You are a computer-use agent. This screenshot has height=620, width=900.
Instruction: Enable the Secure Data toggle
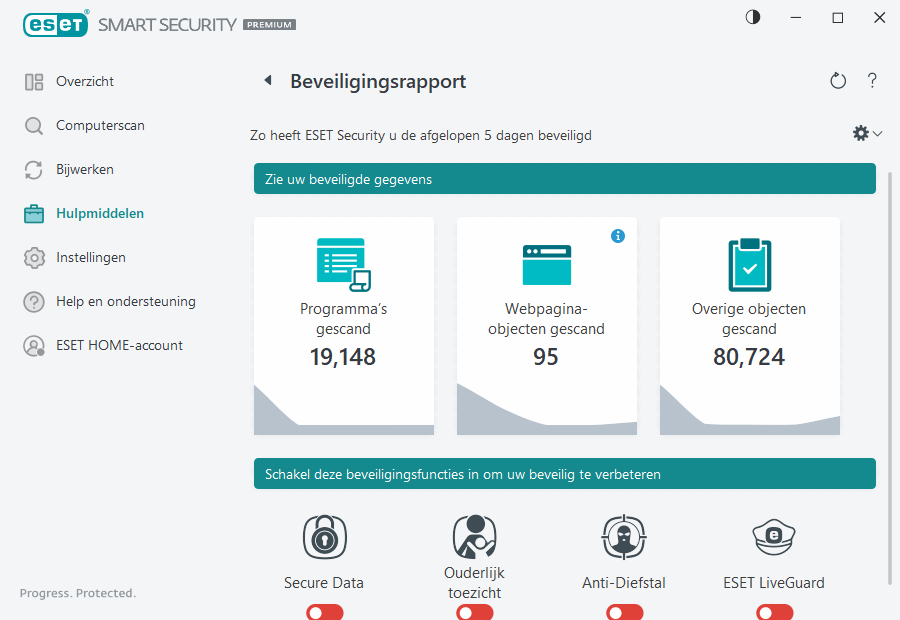tap(324, 611)
